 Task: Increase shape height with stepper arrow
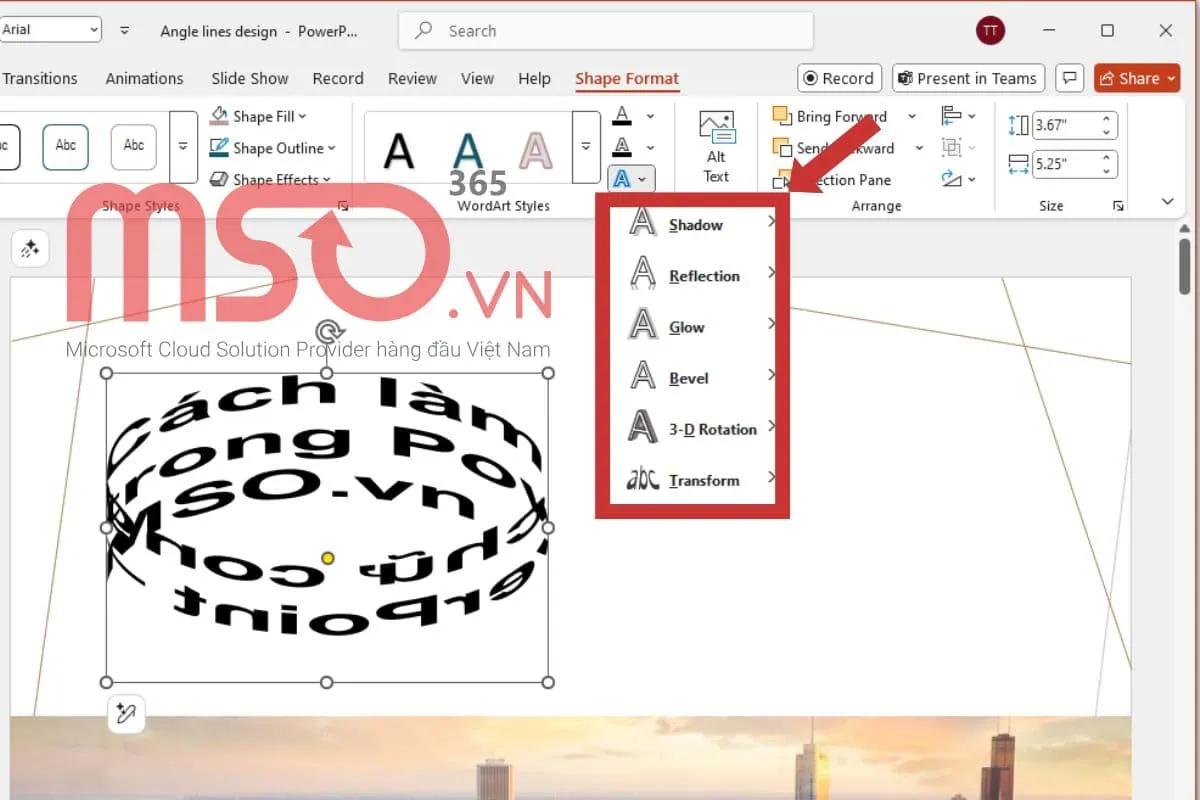1107,120
